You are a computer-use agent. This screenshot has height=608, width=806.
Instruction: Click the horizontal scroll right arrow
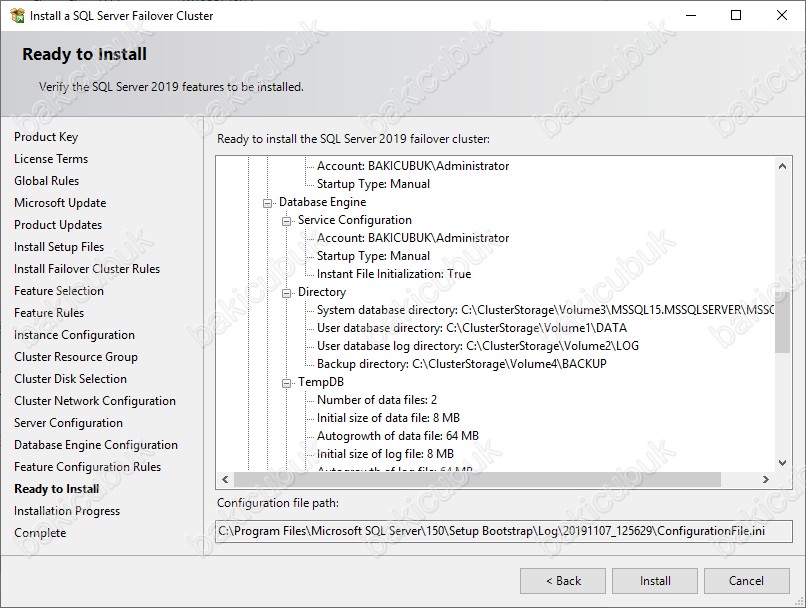pos(766,480)
